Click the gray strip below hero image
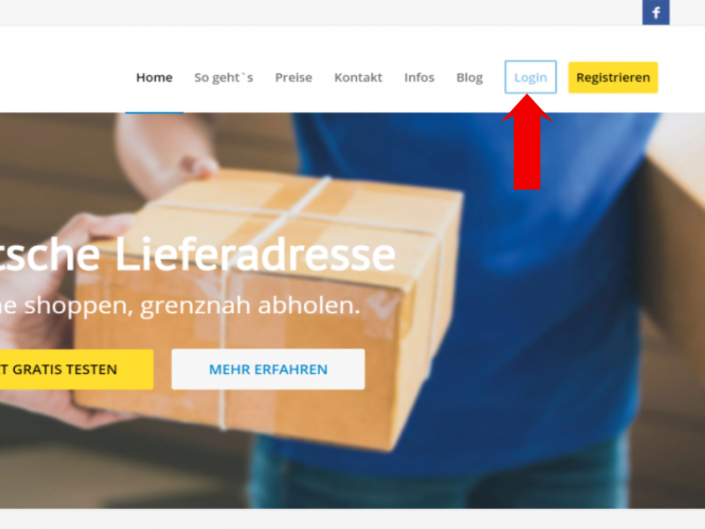Screen dimensions: 705x529 pos(352,519)
